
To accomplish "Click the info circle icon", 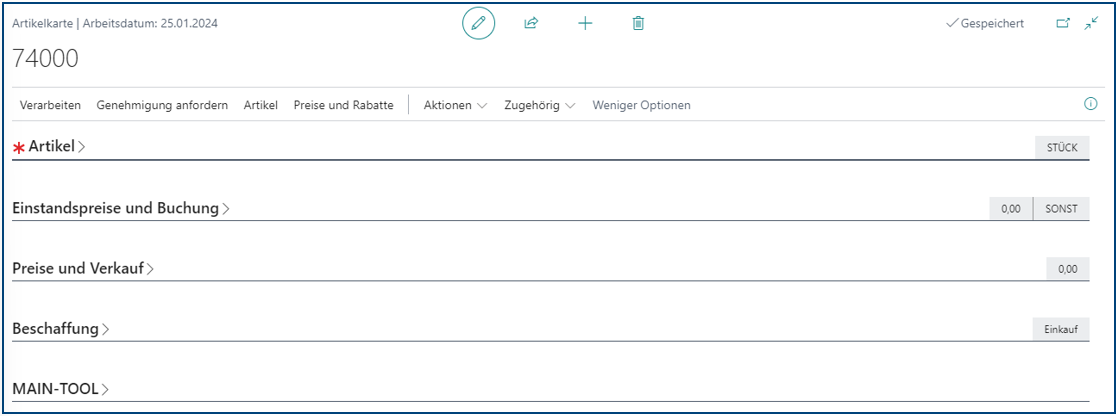I will coord(1090,104).
